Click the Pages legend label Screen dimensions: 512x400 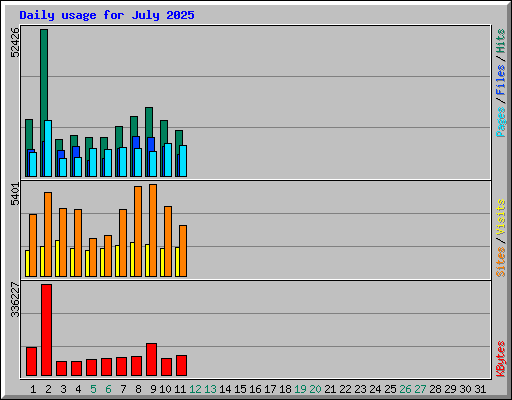[500, 122]
